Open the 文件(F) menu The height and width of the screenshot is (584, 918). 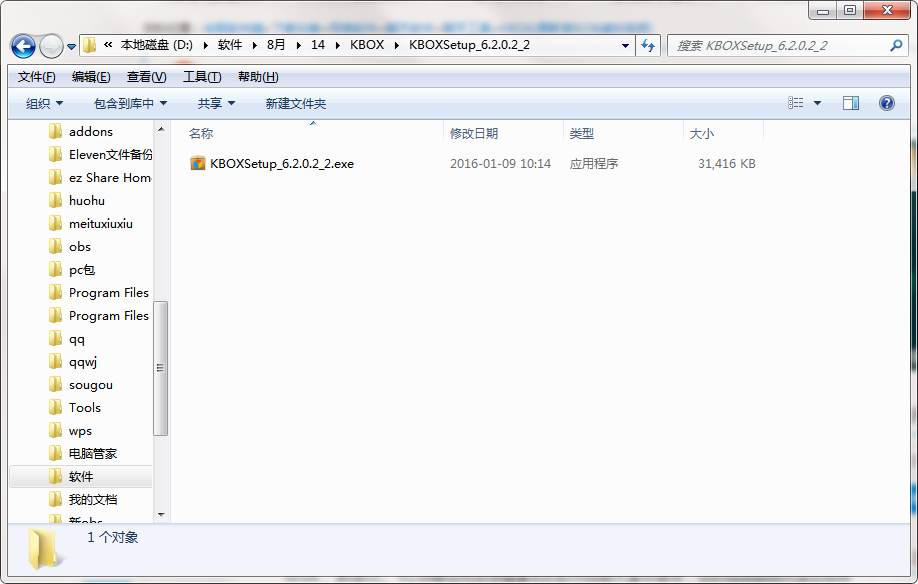coord(36,77)
